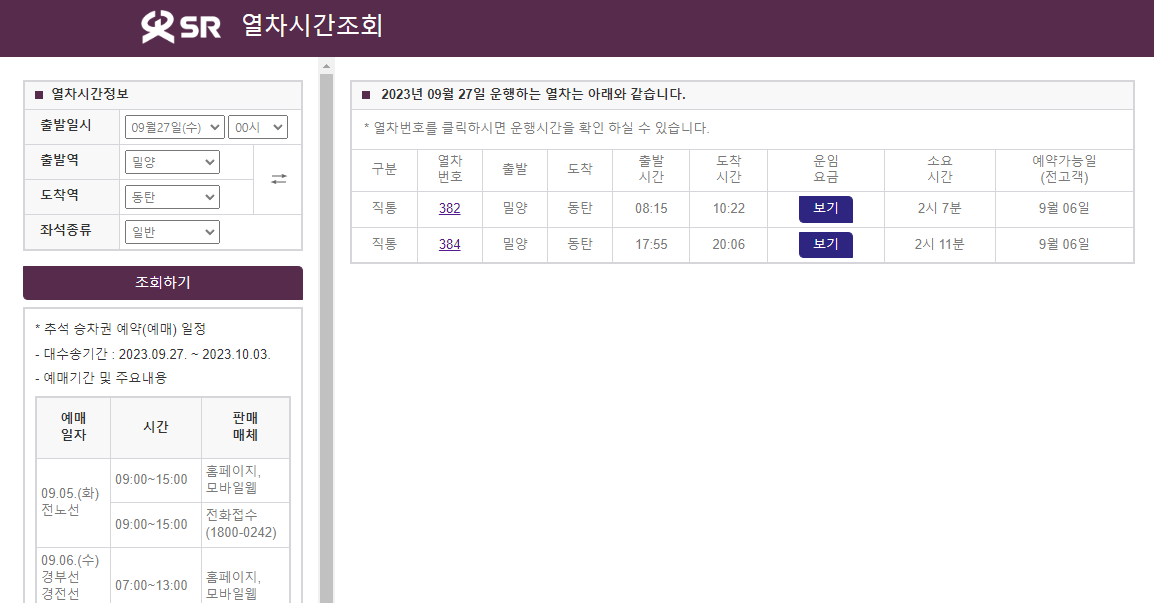Viewport: 1154px width, 603px height.
Task: Click the 9월 06일 reservation date for train 382
Action: (x=1063, y=208)
